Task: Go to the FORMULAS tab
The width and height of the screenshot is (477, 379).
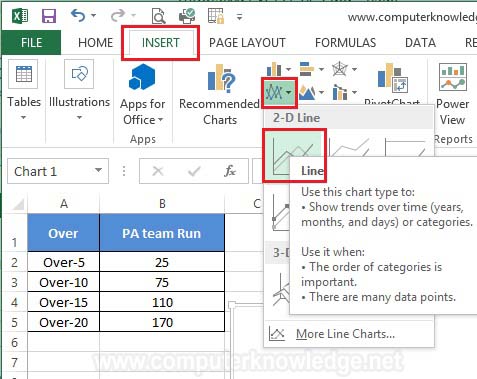Action: (x=345, y=43)
